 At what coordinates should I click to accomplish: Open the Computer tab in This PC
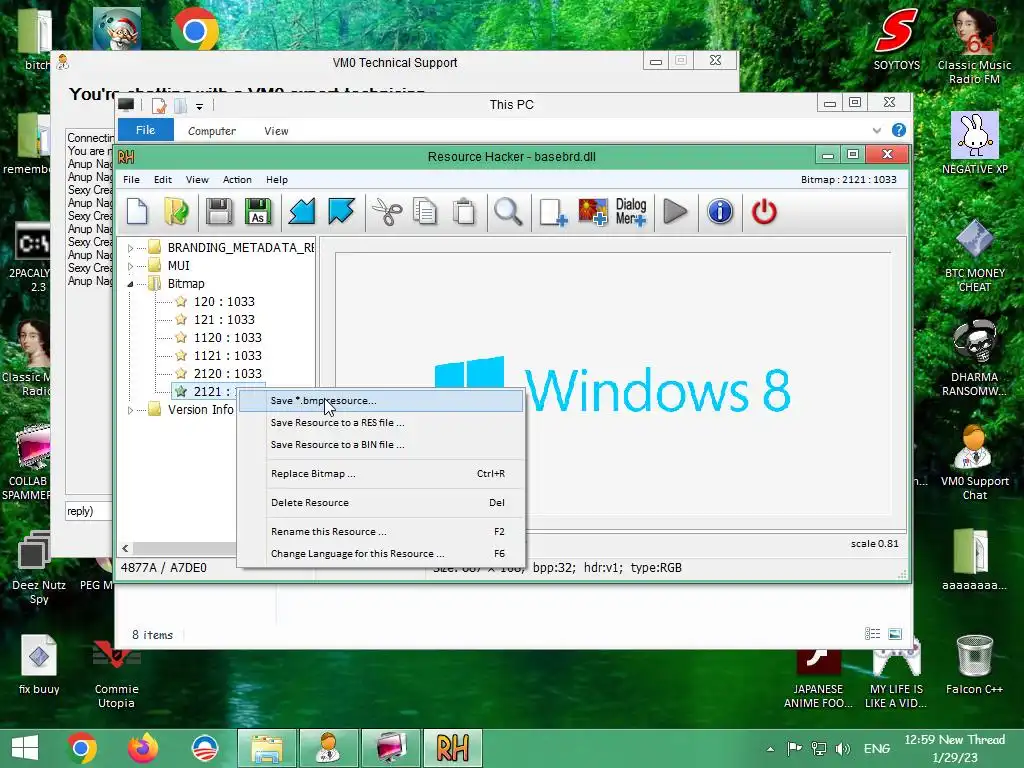point(212,131)
